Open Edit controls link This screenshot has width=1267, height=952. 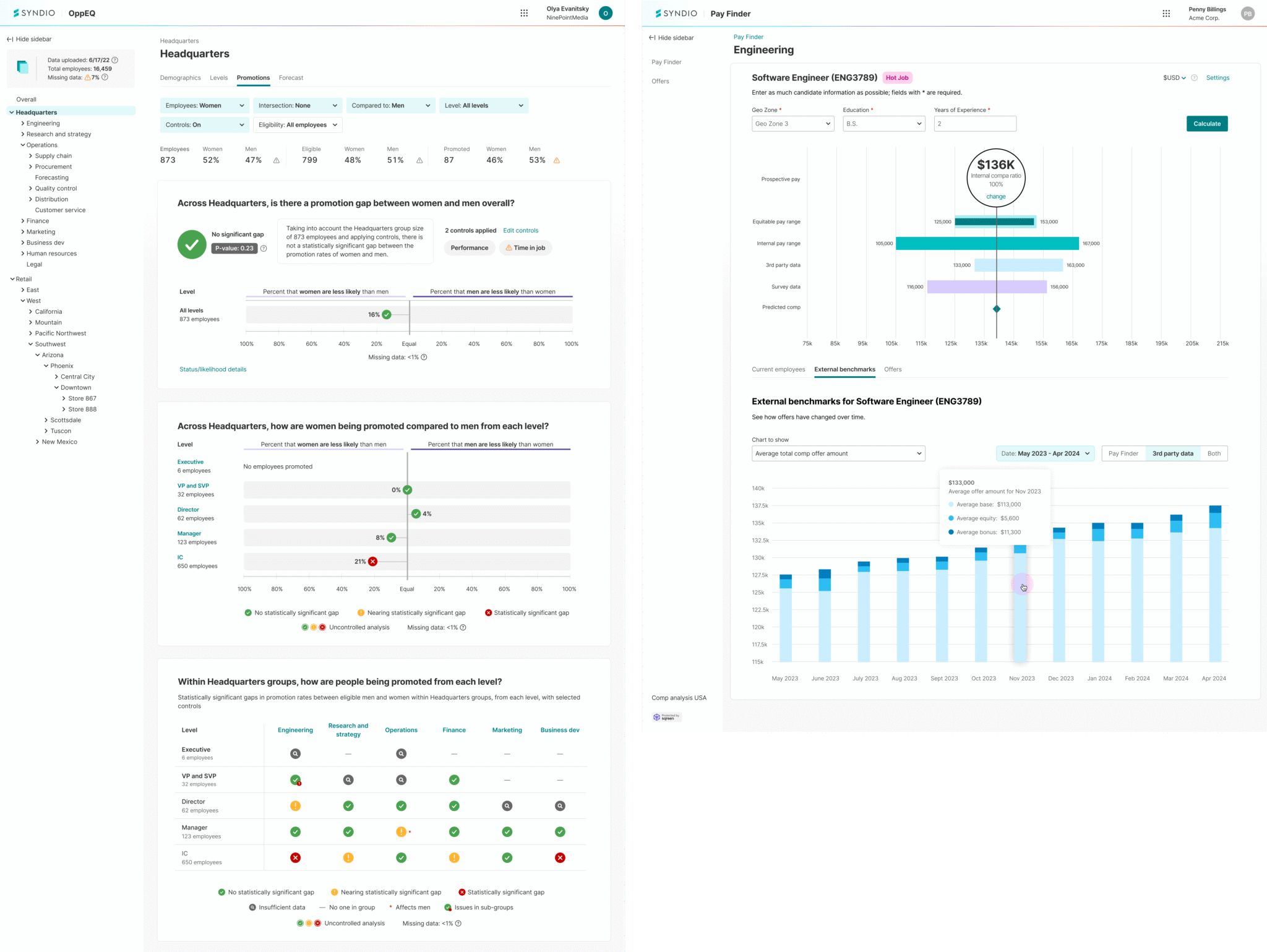pyautogui.click(x=520, y=231)
